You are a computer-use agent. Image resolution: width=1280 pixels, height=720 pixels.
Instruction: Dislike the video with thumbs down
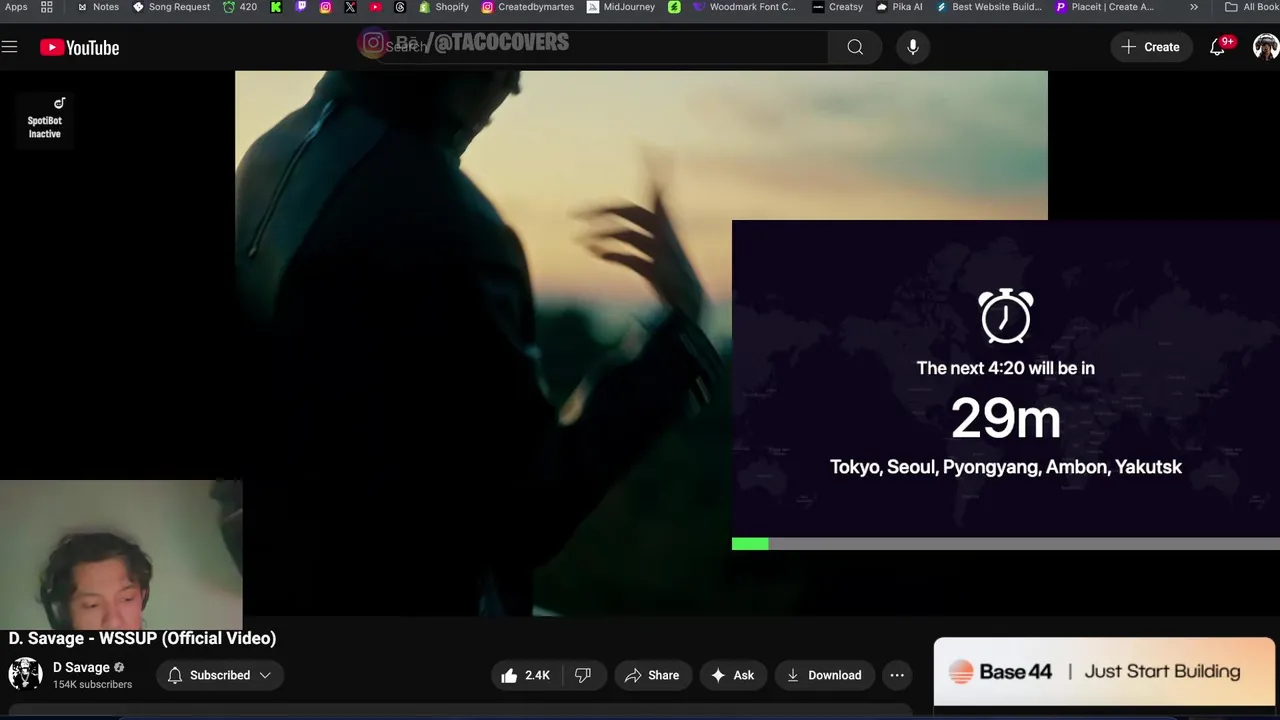click(x=583, y=675)
